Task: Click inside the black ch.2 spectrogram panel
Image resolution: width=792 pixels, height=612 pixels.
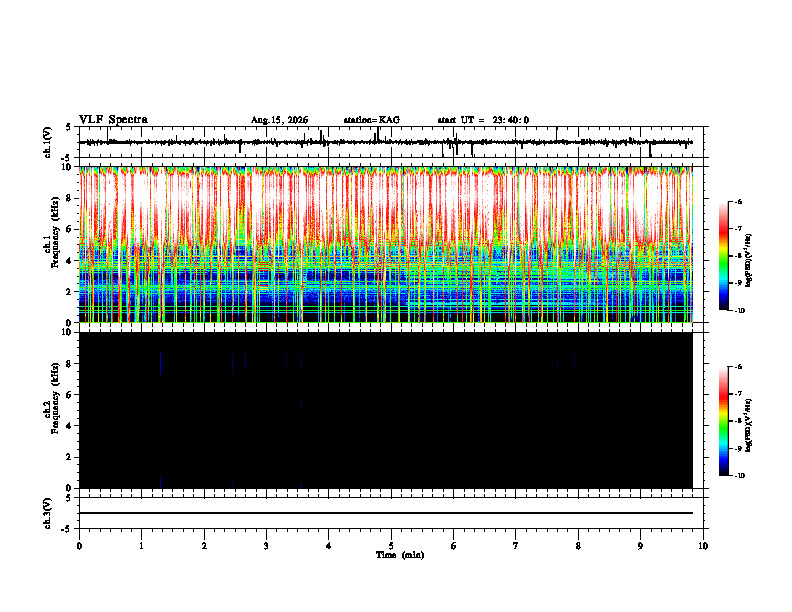Action: tap(391, 410)
